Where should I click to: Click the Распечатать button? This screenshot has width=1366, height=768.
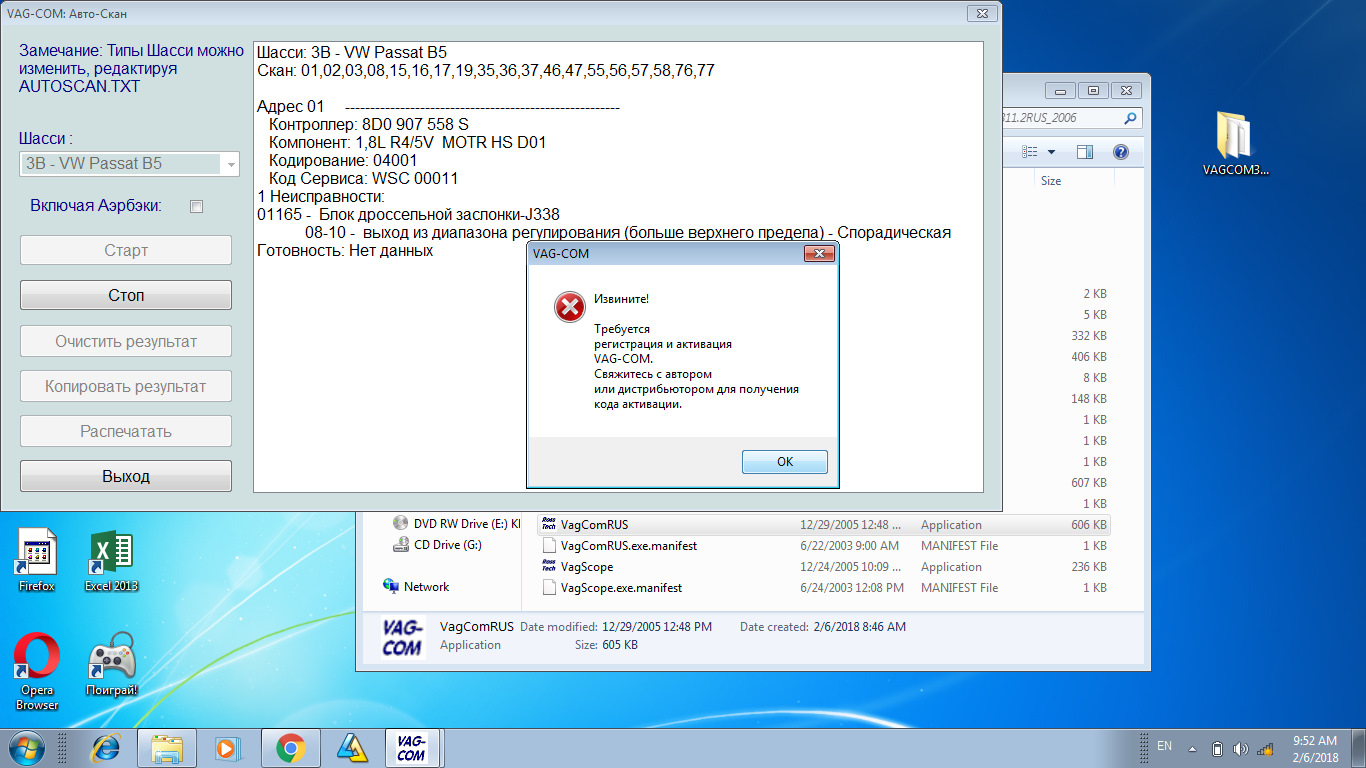click(x=126, y=431)
